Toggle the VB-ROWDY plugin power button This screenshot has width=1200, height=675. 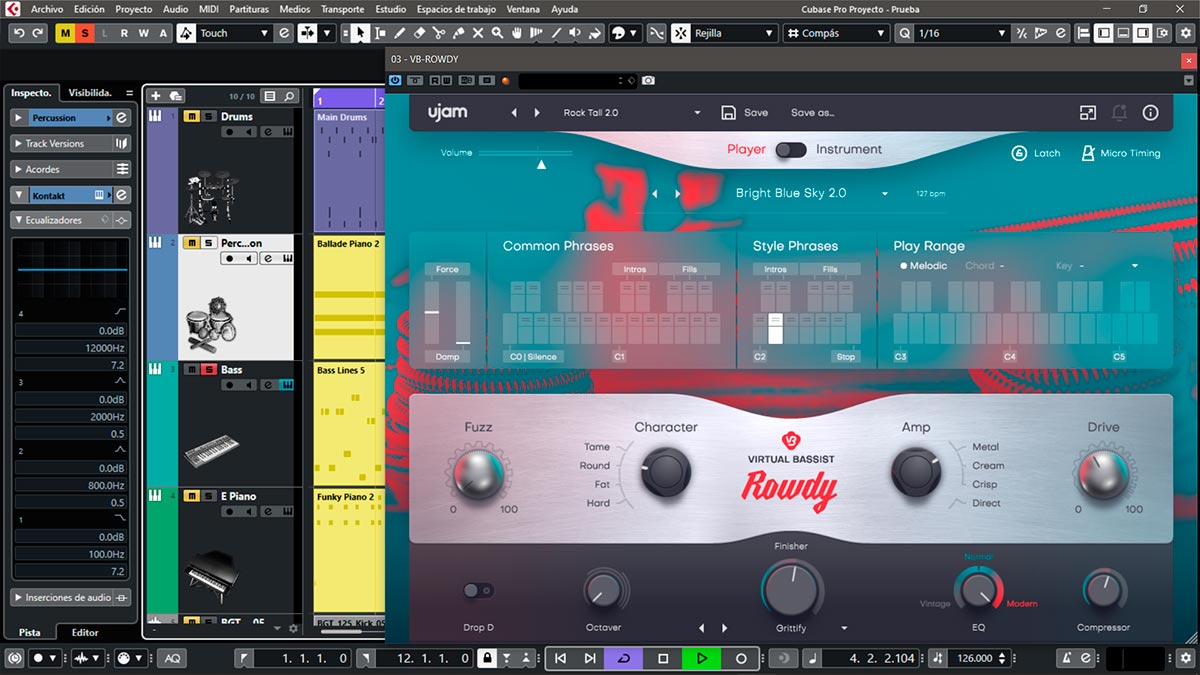(396, 80)
